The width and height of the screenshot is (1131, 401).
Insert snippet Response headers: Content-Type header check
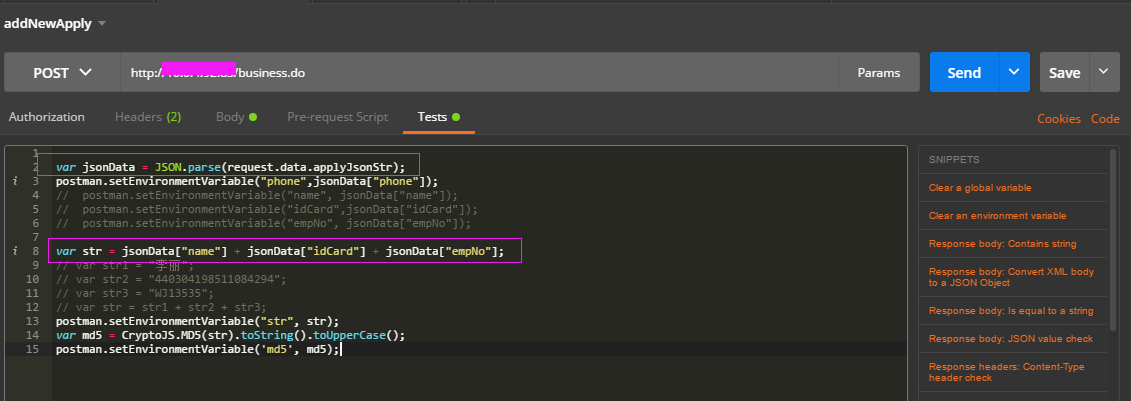click(1006, 372)
